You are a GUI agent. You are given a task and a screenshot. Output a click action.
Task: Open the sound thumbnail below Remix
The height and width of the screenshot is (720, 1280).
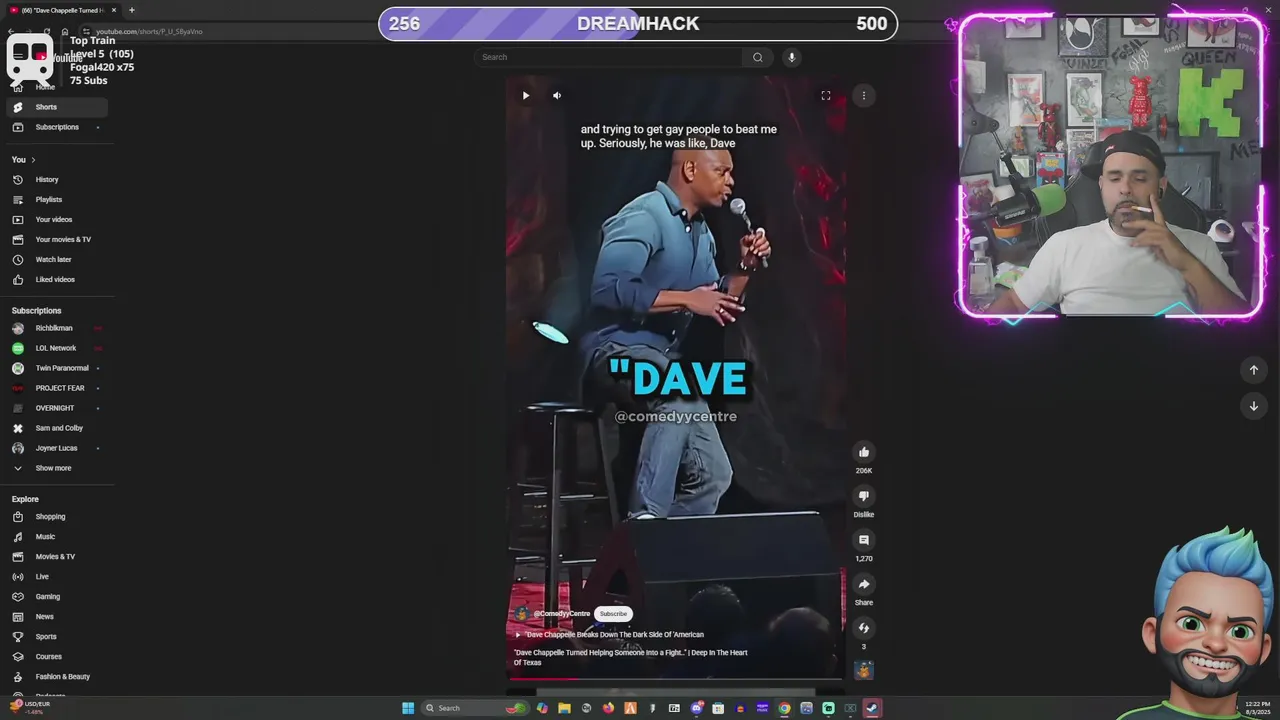864,670
